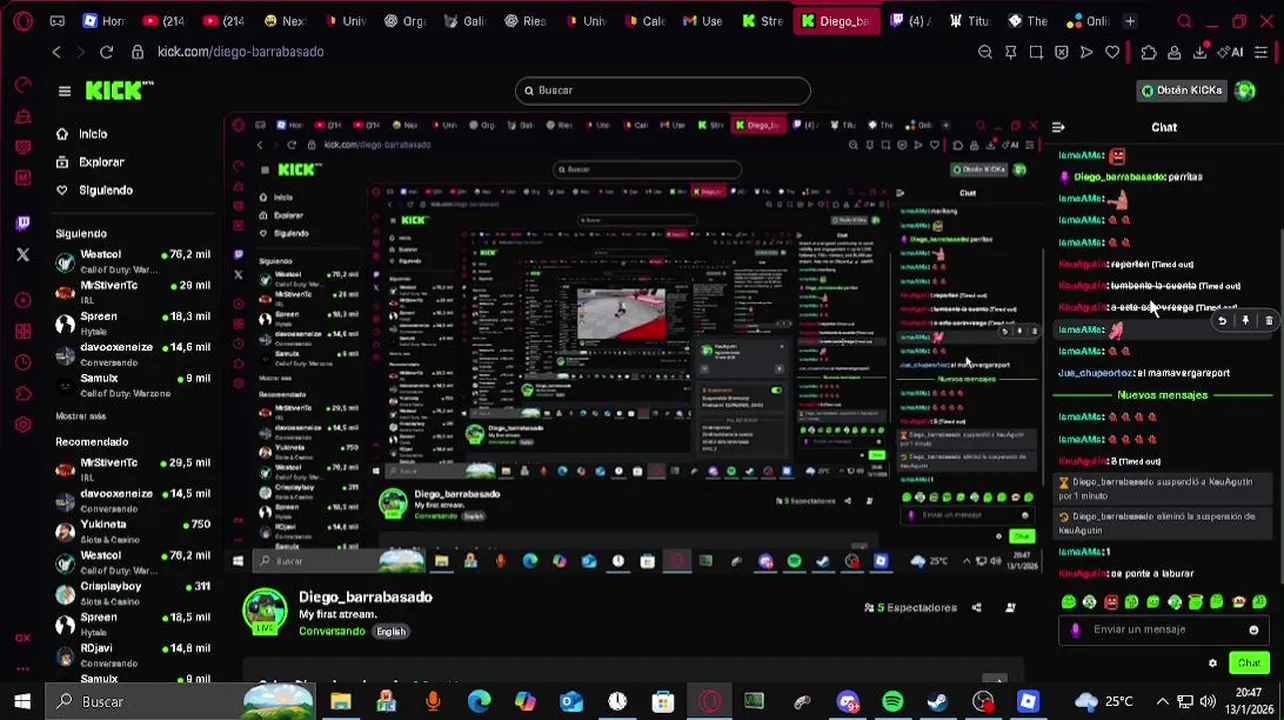This screenshot has width=1284, height=720.
Task: Click the Conversando category link
Action: pos(332,631)
